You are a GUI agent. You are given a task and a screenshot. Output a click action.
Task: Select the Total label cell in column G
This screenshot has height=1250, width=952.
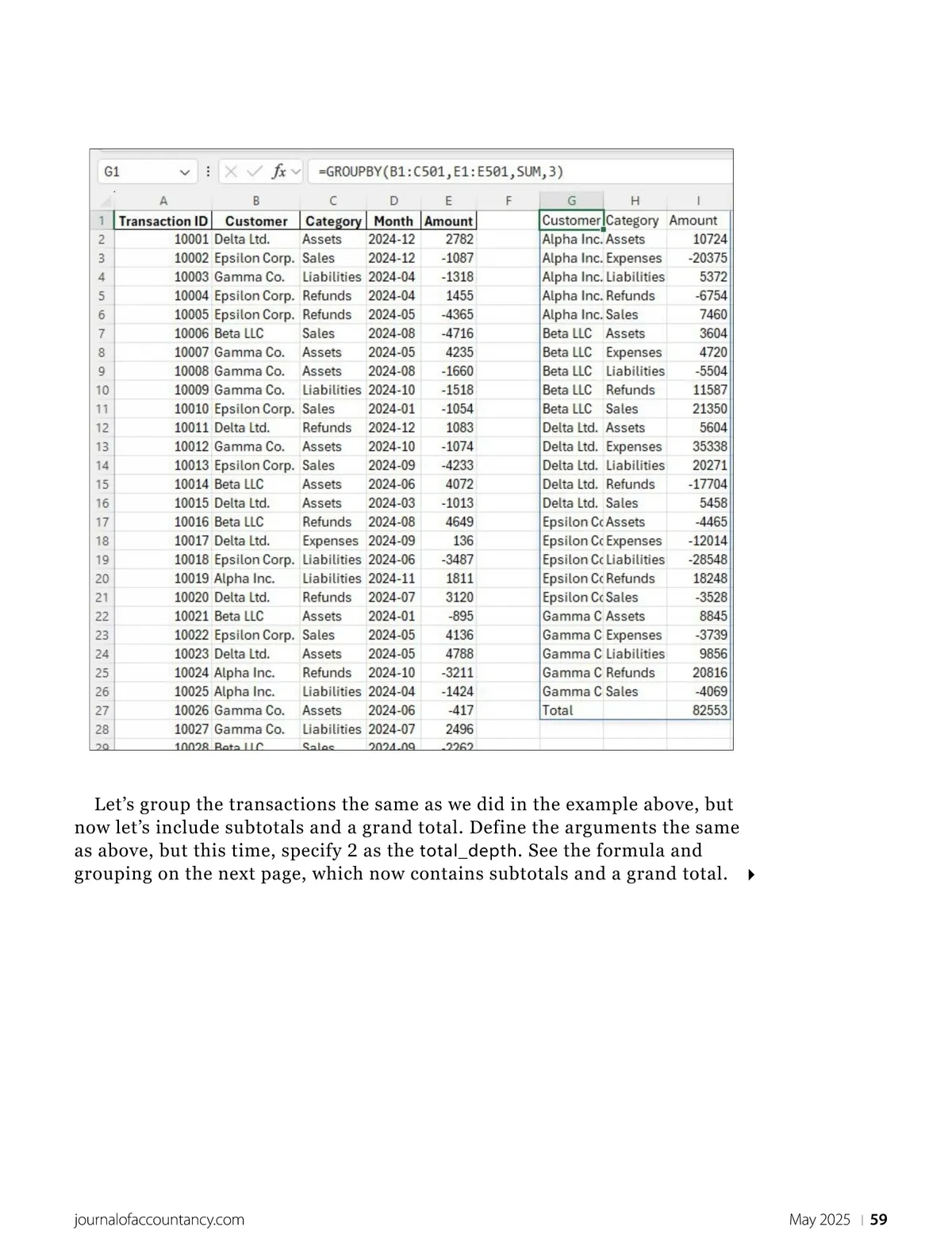coord(570,710)
